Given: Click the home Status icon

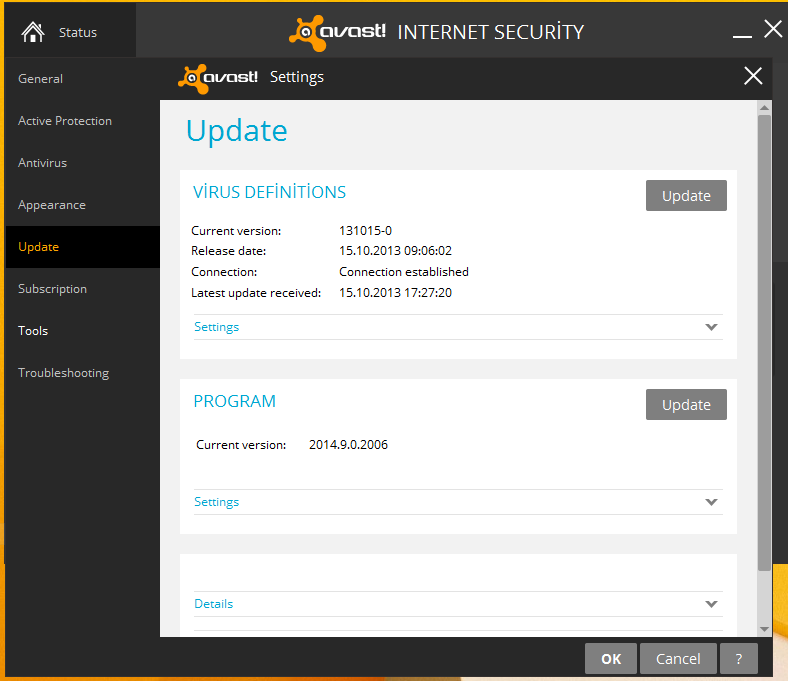Looking at the screenshot, I should (33, 32).
